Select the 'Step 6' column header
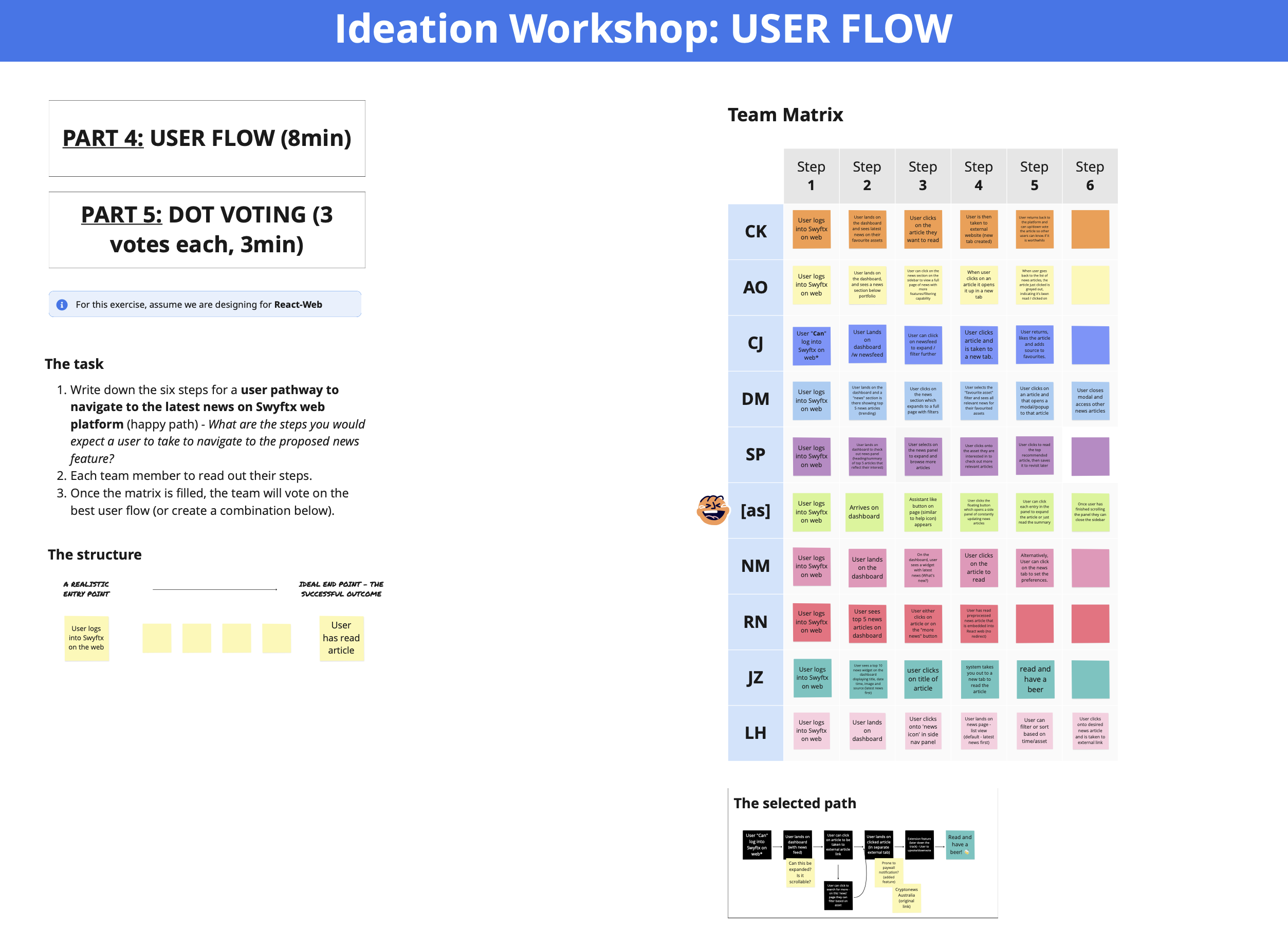Image resolution: width=1288 pixels, height=929 pixels. point(1089,175)
